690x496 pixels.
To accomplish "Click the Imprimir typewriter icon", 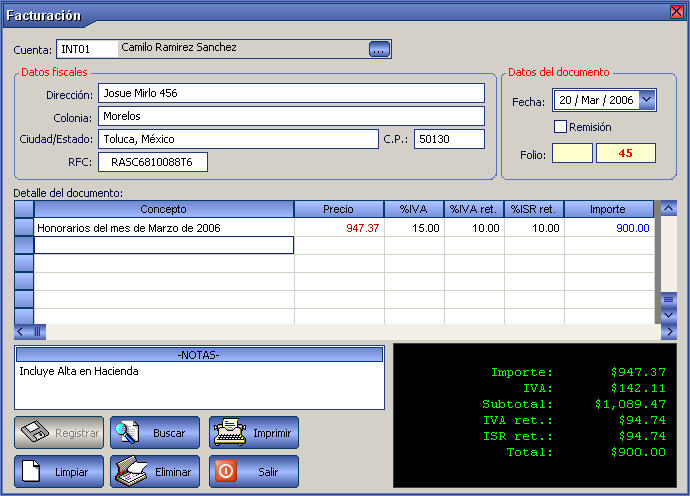I will [230, 432].
